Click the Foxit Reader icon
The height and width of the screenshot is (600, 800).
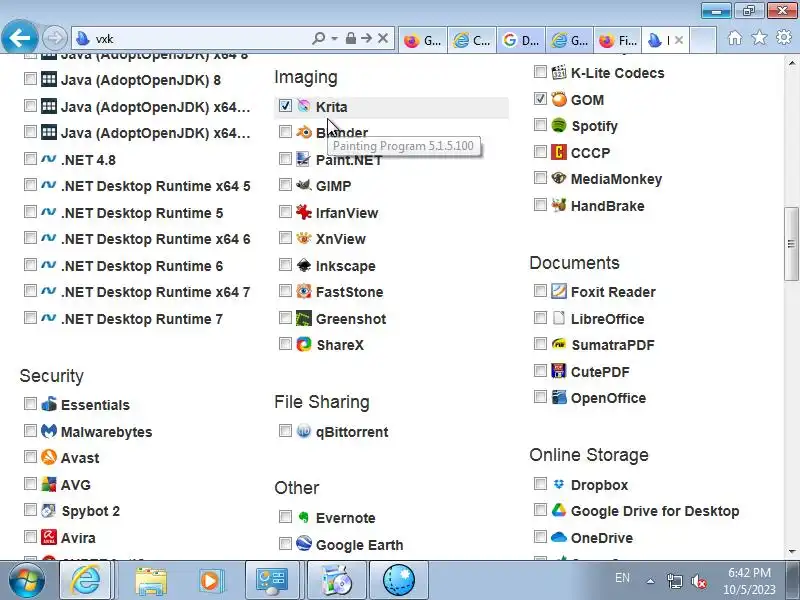click(x=559, y=291)
